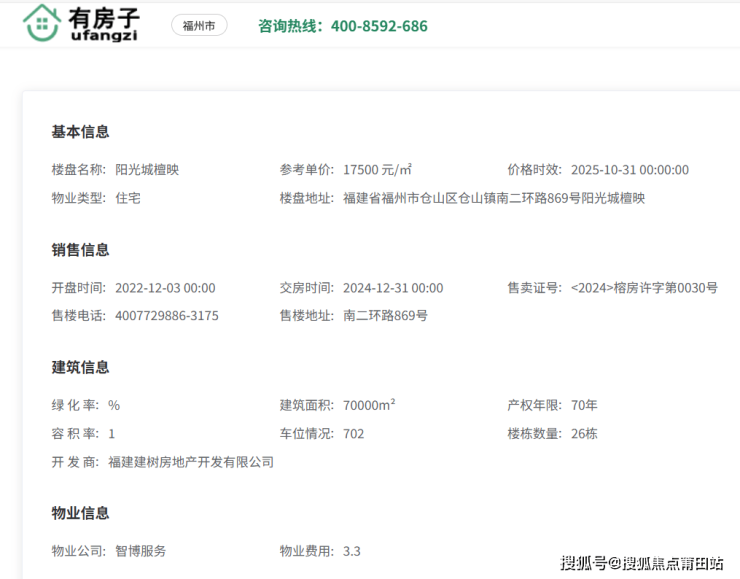Click the property name 阳光城檀映

click(x=147, y=170)
